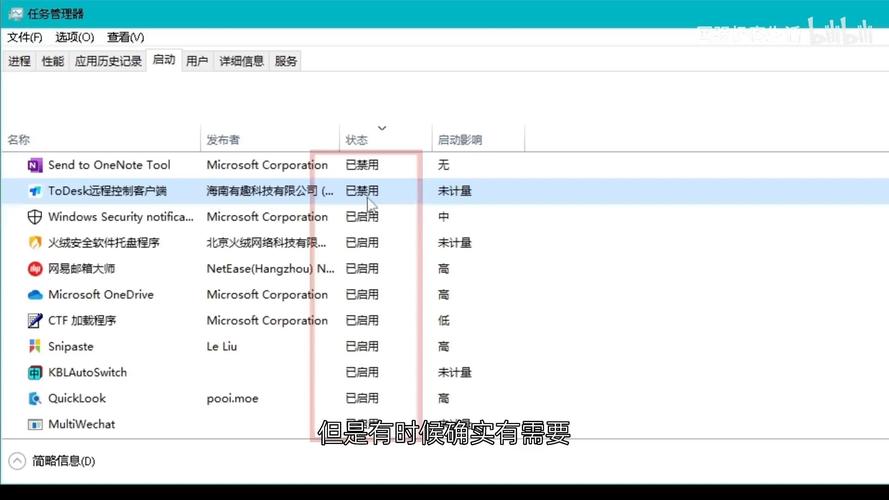This screenshot has width=889, height=500.
Task: Click the Windows Security shield icon
Action: pos(35,217)
